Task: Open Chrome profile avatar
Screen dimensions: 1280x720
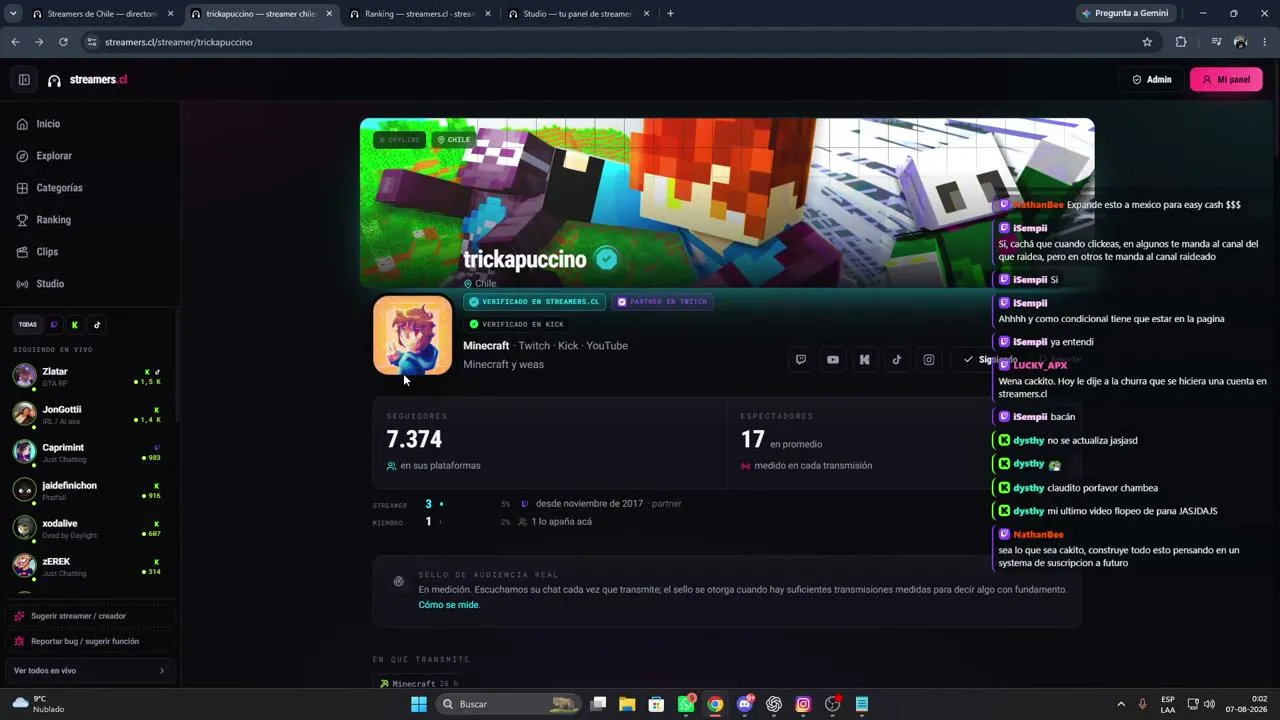Action: (1240, 42)
